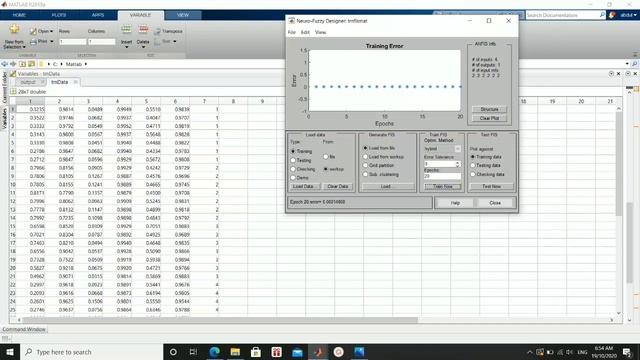Plot against Testing data radio

(473, 165)
